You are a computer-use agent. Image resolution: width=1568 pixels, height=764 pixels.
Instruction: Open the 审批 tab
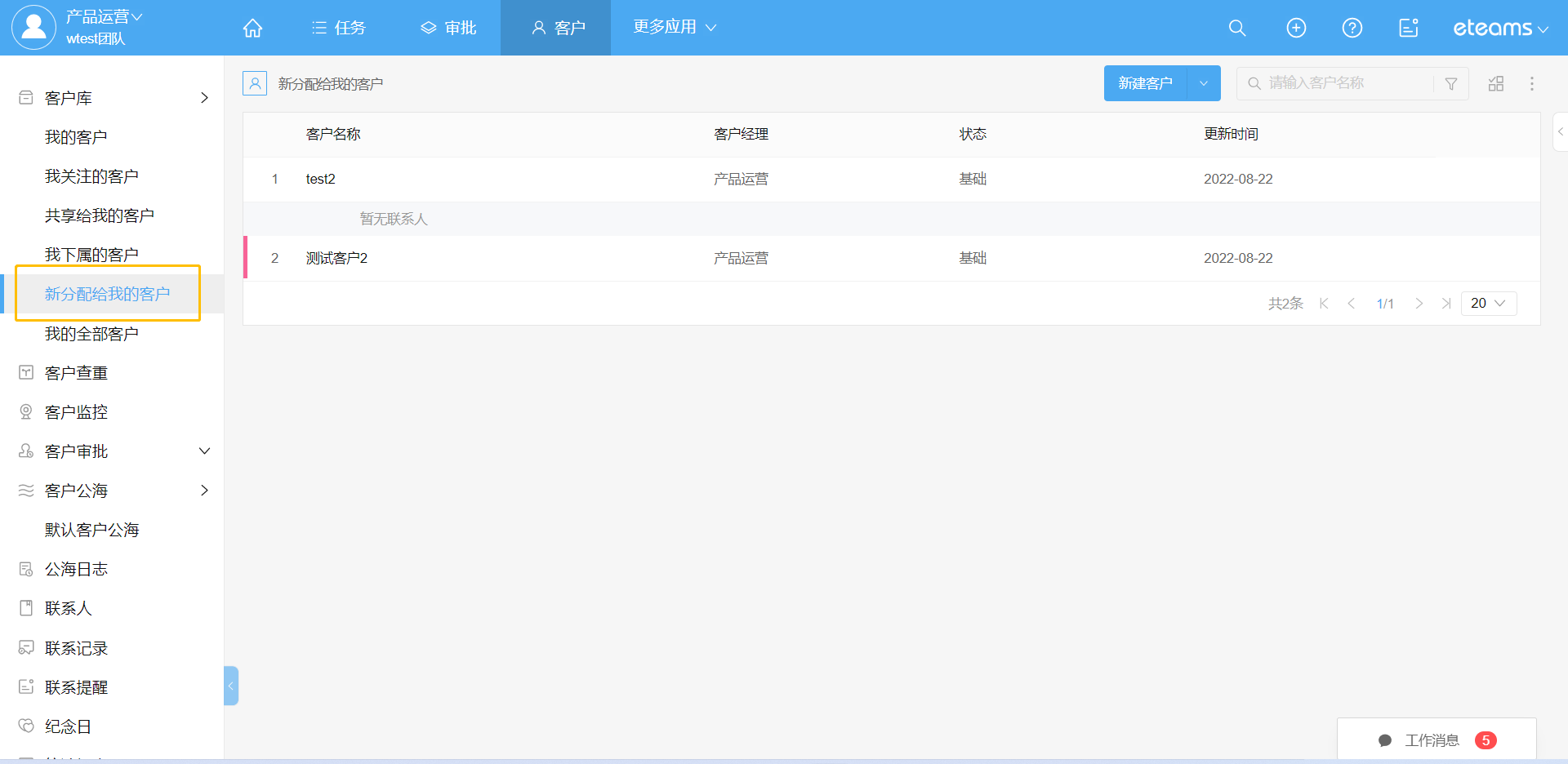448,28
